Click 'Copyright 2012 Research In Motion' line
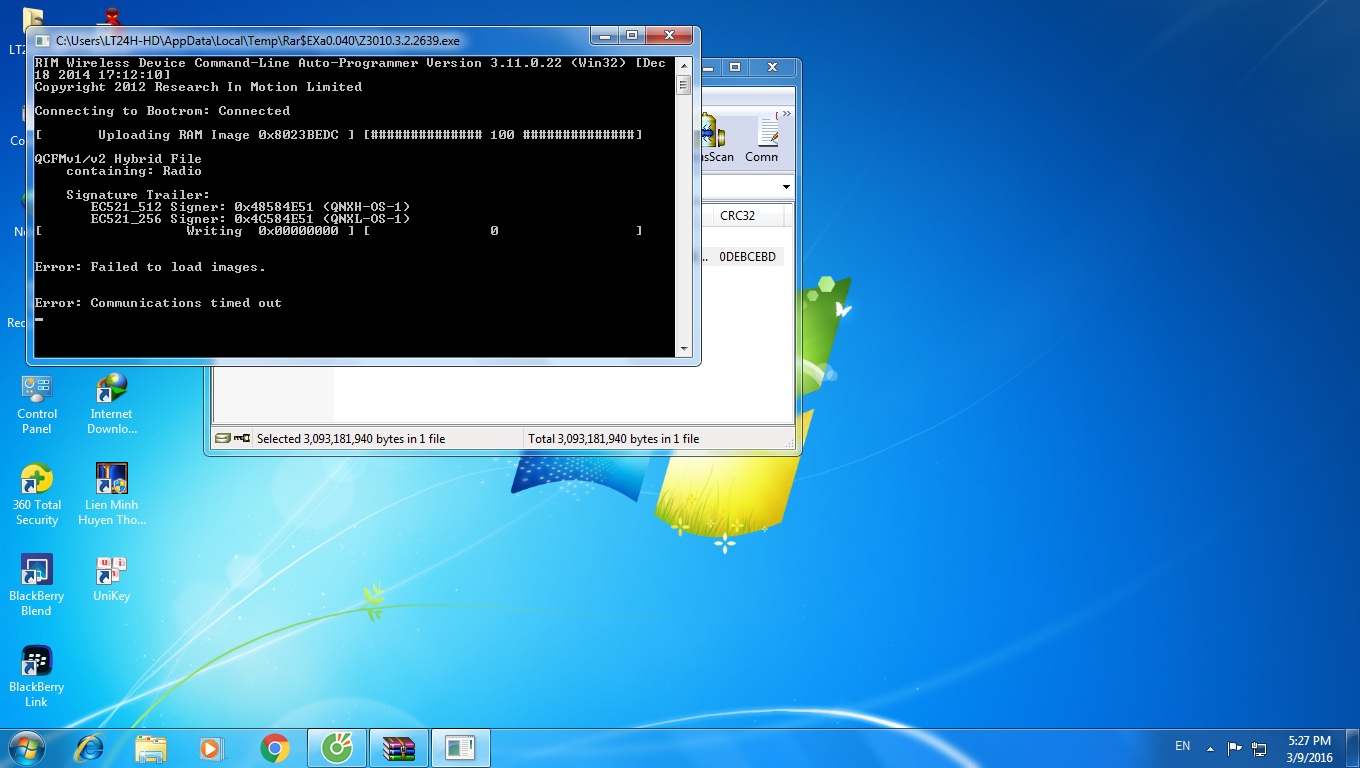Image resolution: width=1360 pixels, height=768 pixels. [x=198, y=87]
